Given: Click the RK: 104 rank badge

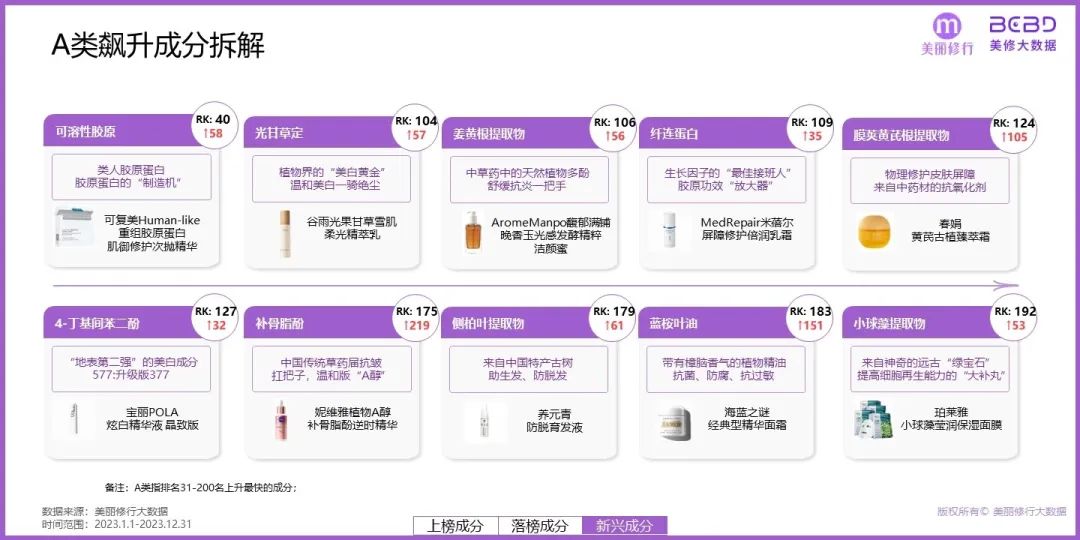Looking at the screenshot, I should (416, 128).
